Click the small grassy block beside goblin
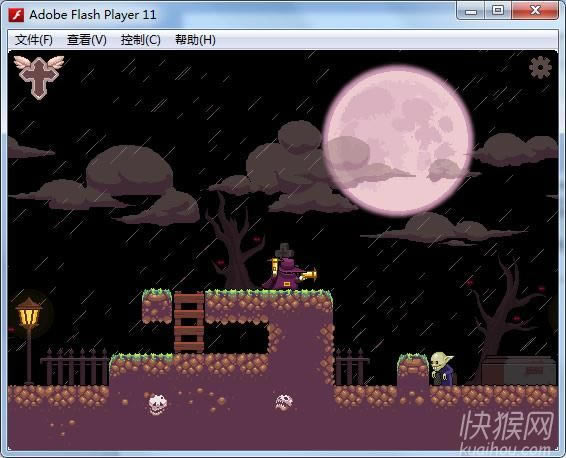Screen dimensions: 566x458 pyautogui.click(x=413, y=370)
